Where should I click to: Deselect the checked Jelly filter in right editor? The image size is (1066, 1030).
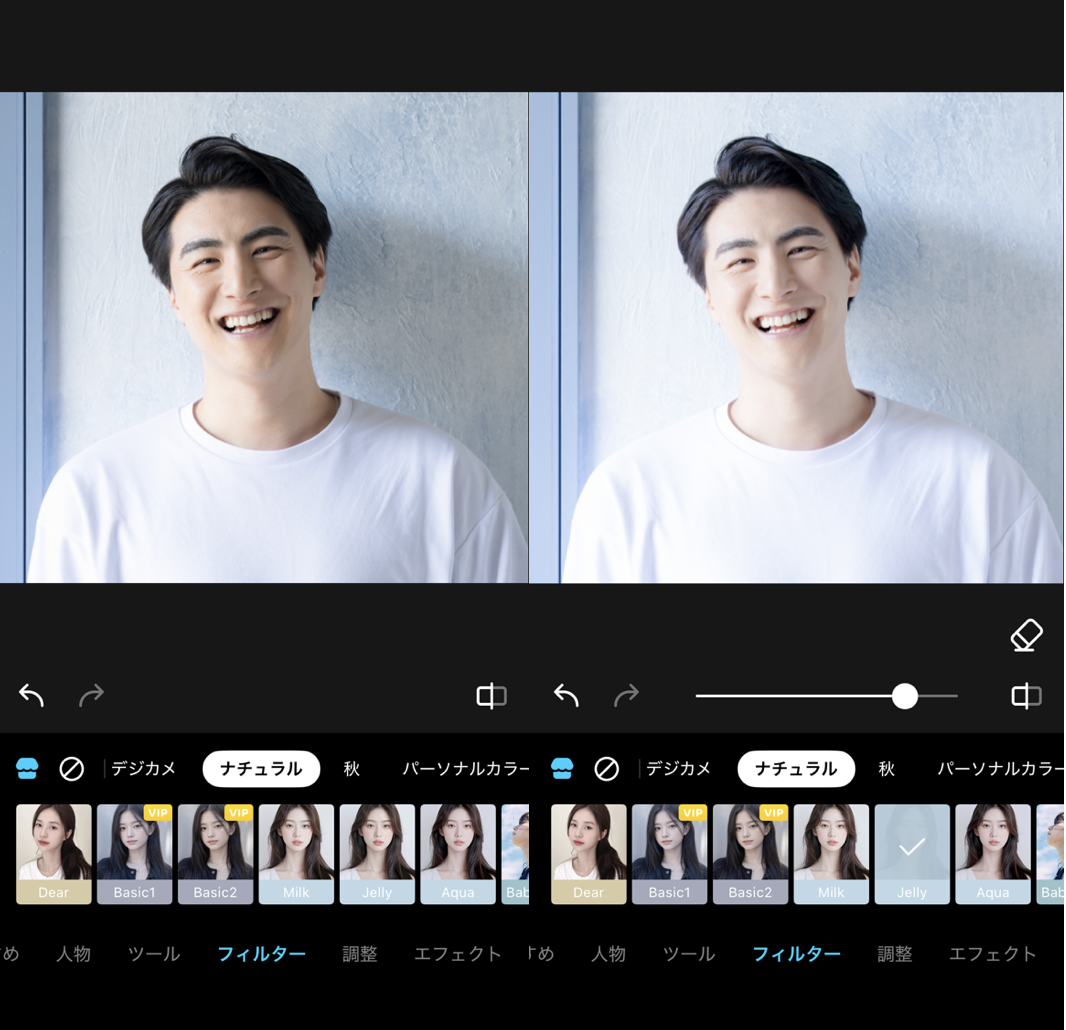coord(911,853)
